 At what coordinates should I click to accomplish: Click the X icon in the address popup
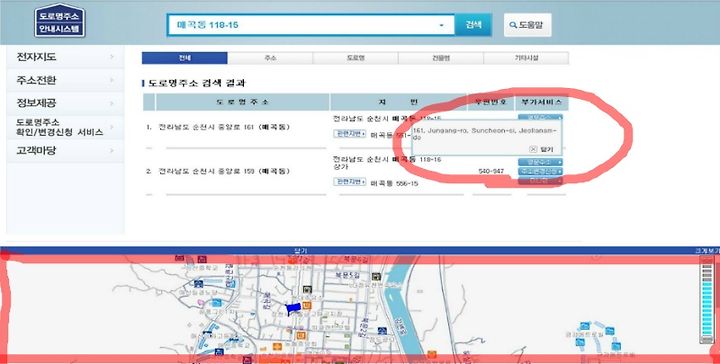click(x=533, y=149)
